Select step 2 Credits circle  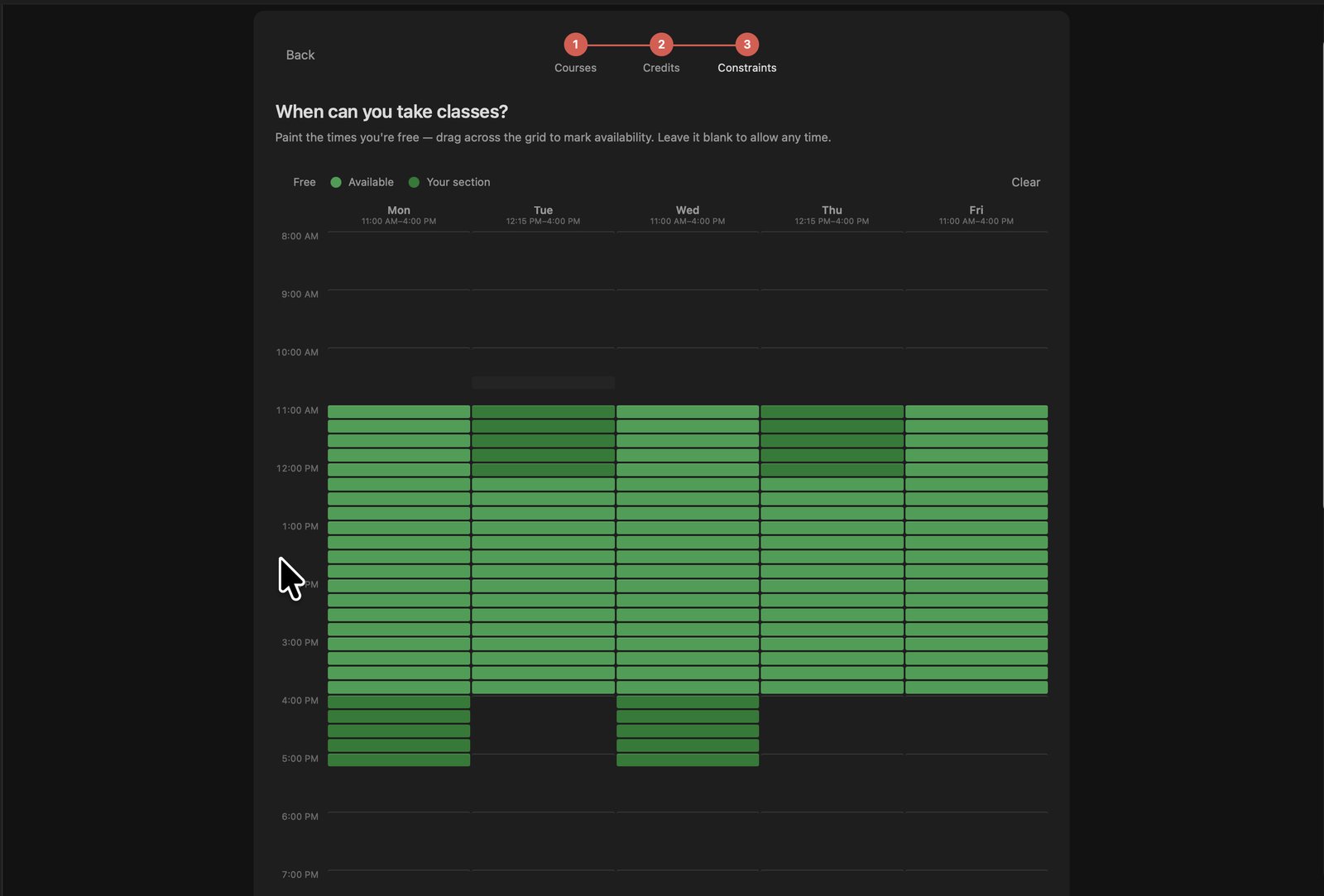point(661,45)
